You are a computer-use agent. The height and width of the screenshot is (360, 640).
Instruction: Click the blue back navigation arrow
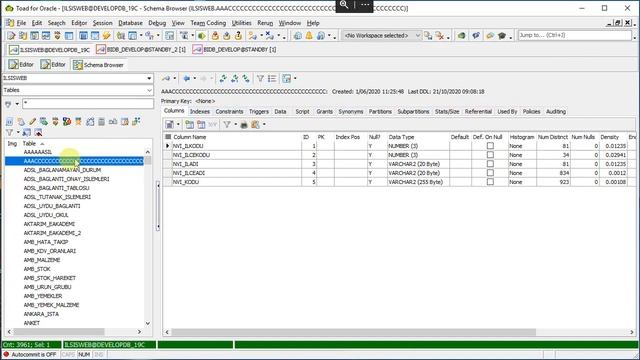coord(187,78)
